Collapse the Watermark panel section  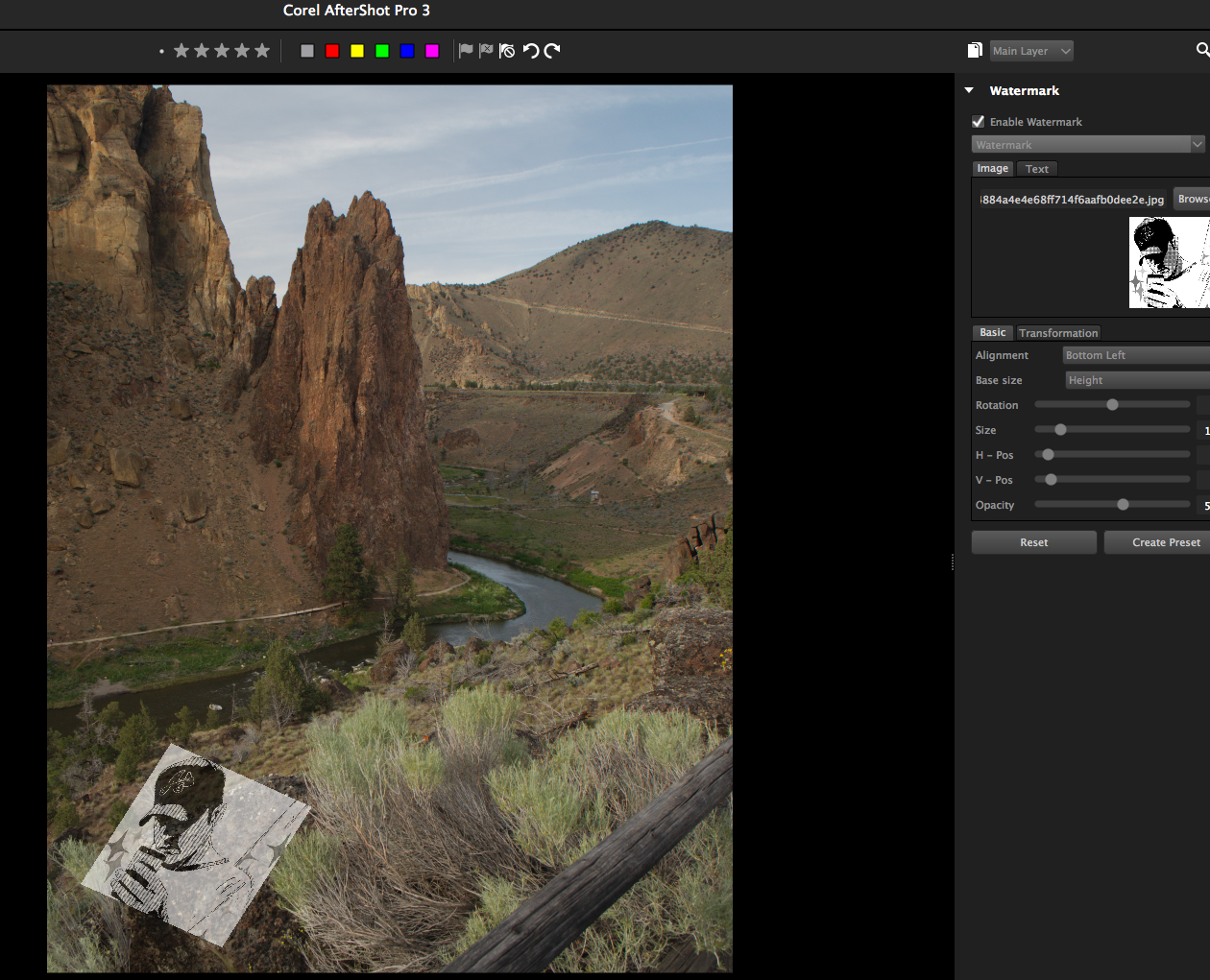[x=969, y=90]
